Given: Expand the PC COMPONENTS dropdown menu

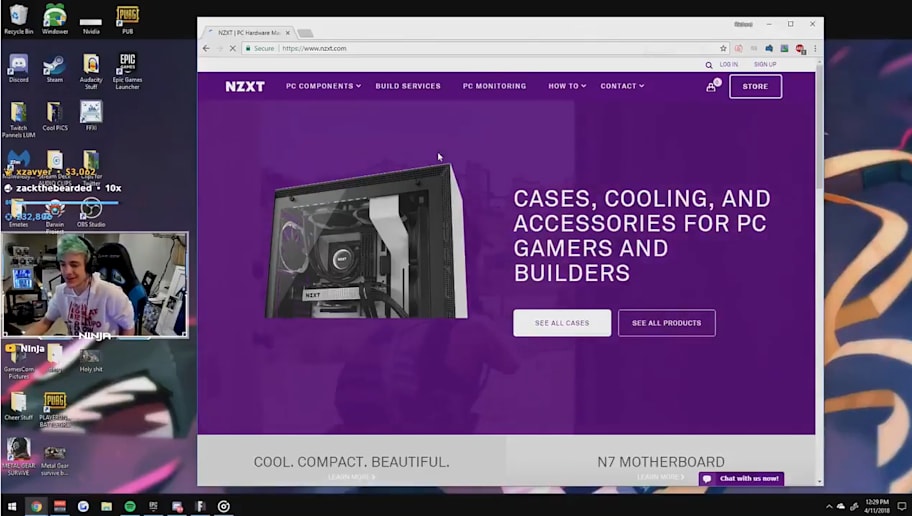Looking at the screenshot, I should [323, 86].
